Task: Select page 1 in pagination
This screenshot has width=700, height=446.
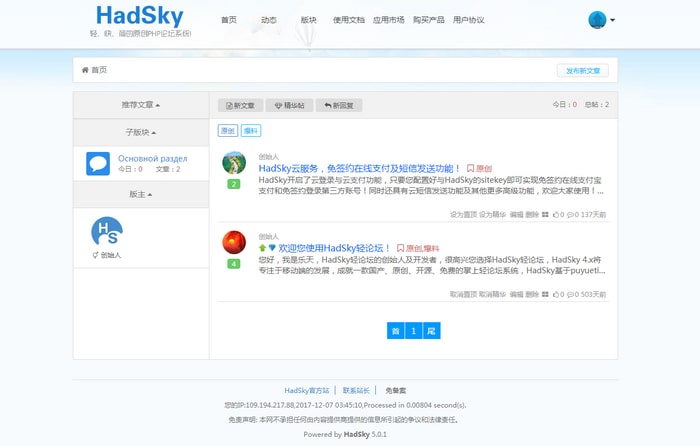Action: coord(413,331)
